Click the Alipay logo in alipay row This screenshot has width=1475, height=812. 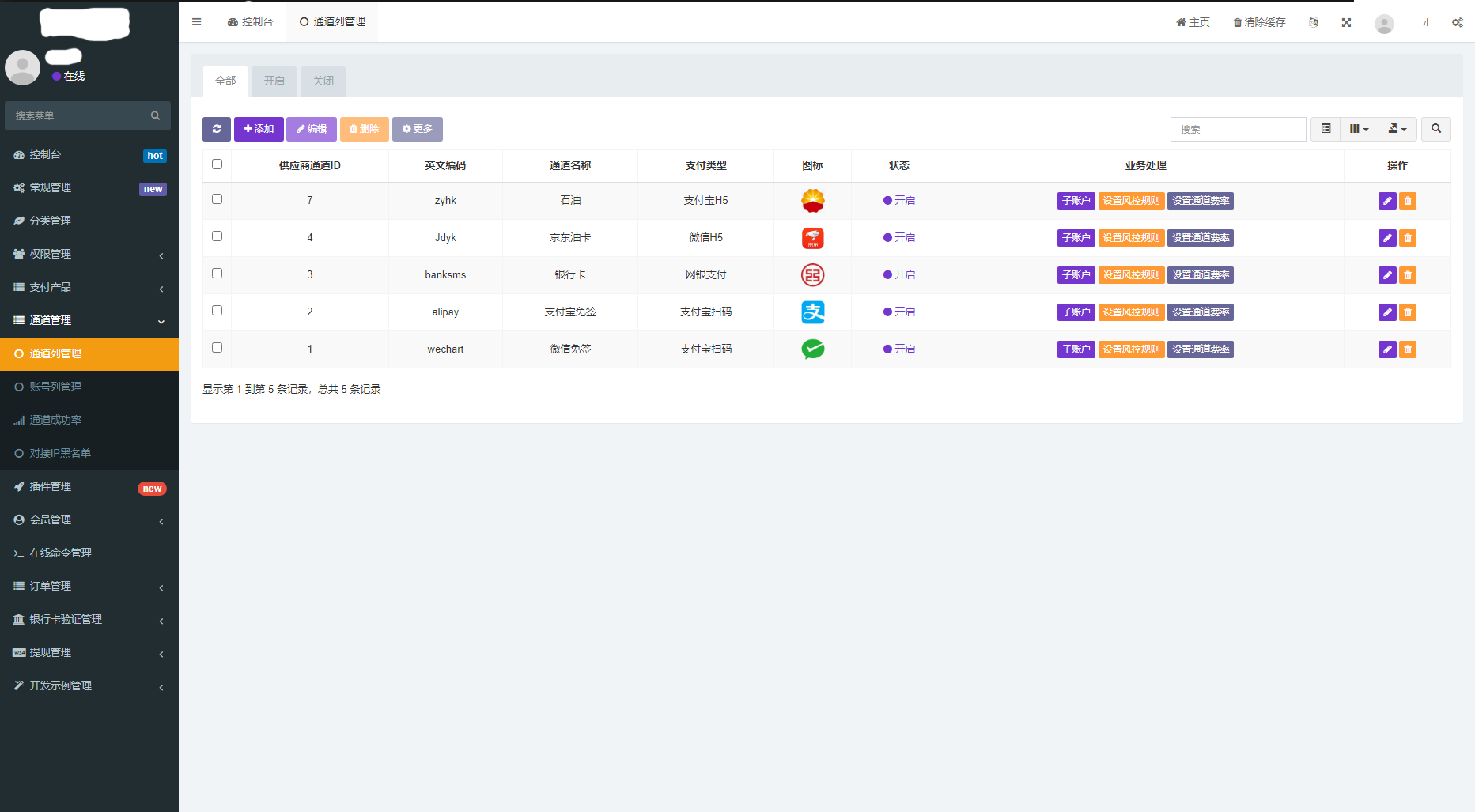click(x=812, y=312)
